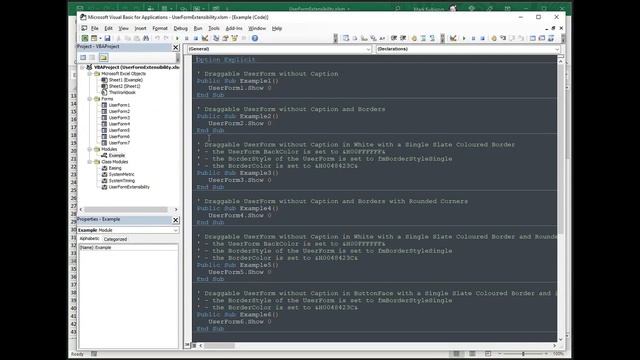Click the Excel macro record status icon

pyautogui.click(x=94, y=354)
